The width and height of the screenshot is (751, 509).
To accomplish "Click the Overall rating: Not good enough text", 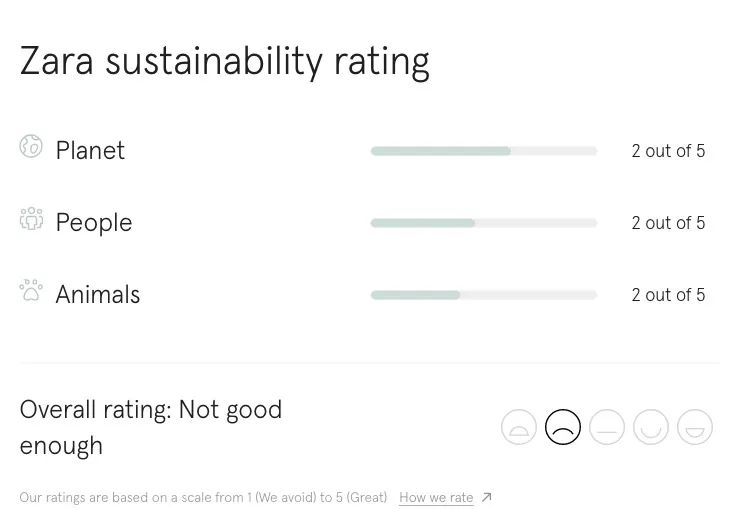I will pyautogui.click(x=150, y=427).
